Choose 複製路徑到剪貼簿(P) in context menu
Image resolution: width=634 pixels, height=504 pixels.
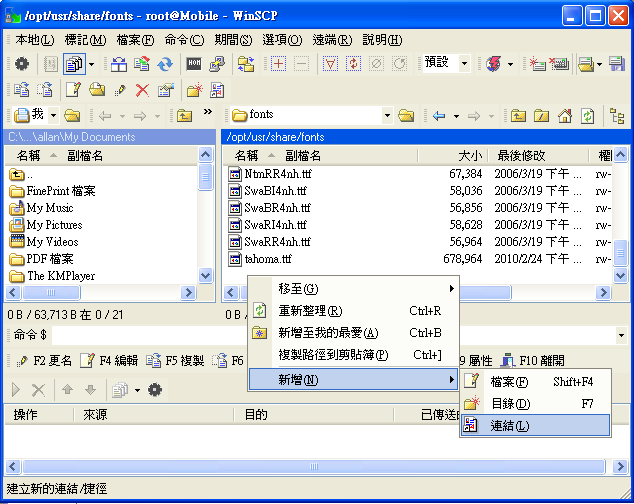point(353,355)
